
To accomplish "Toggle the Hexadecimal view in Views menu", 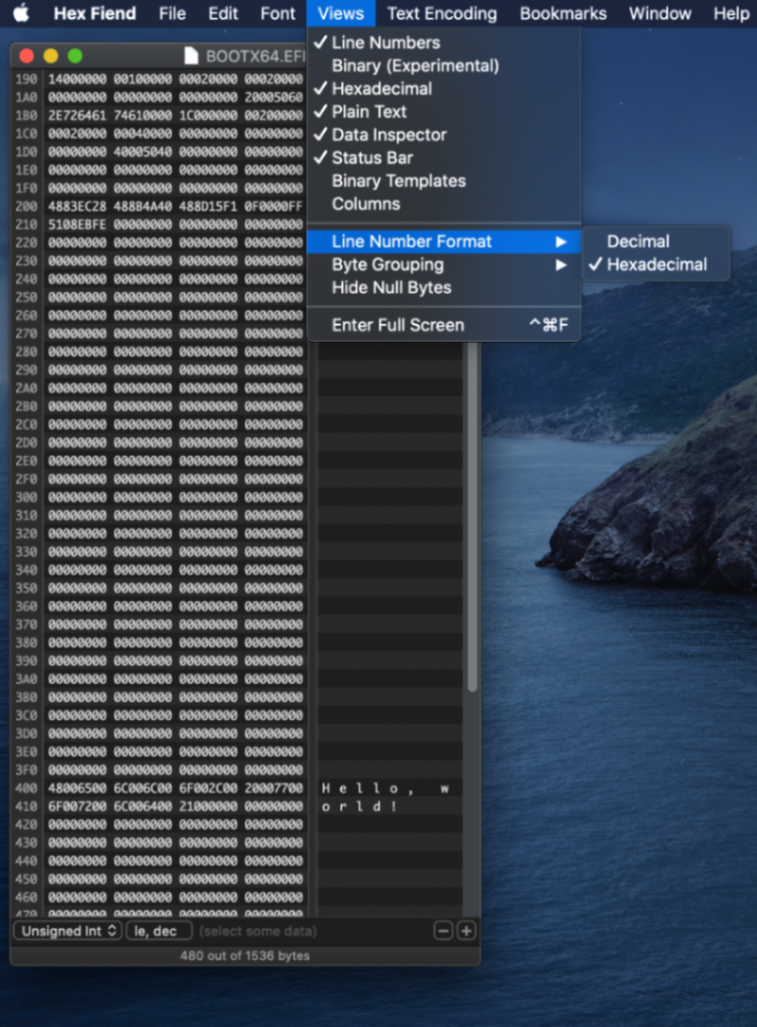I will (443, 88).
